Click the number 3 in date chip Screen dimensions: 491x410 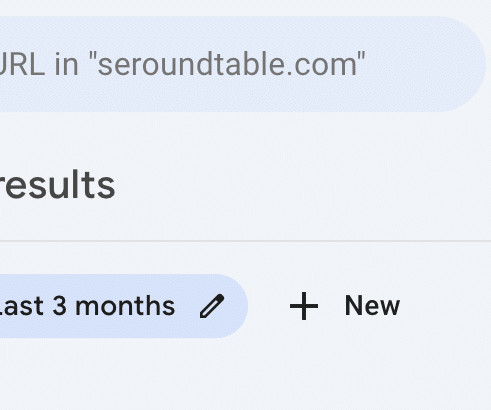(59, 306)
